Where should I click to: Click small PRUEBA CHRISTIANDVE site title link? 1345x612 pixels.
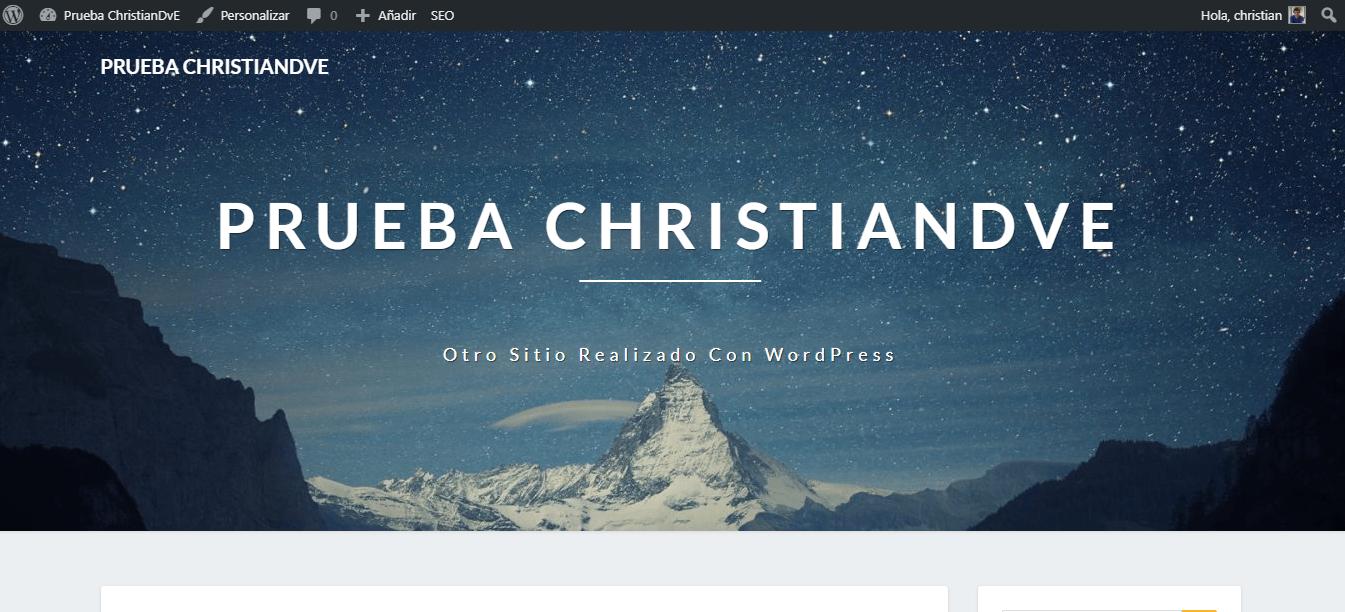[x=214, y=66]
